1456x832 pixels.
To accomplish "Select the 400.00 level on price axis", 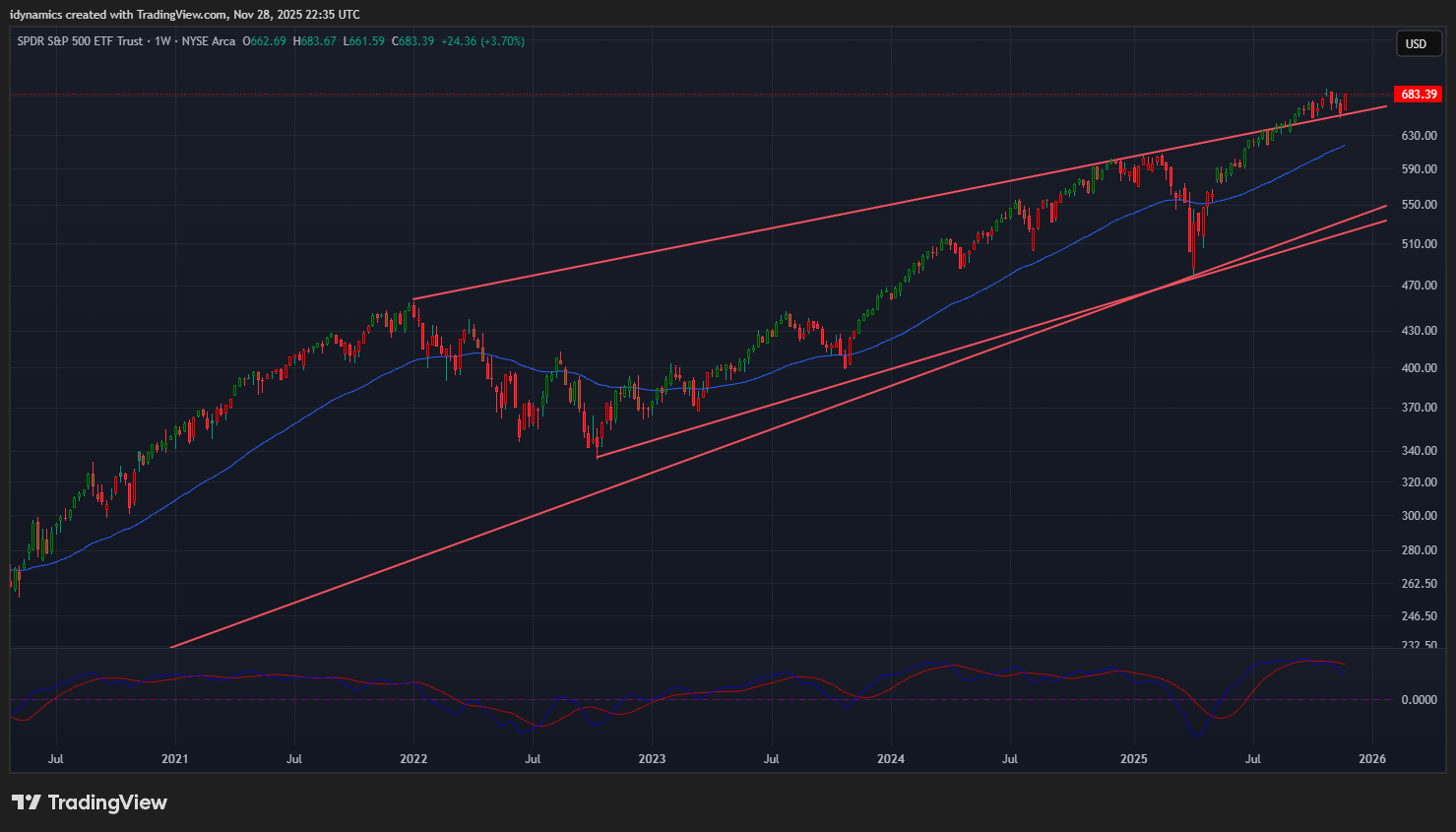I will (1419, 368).
